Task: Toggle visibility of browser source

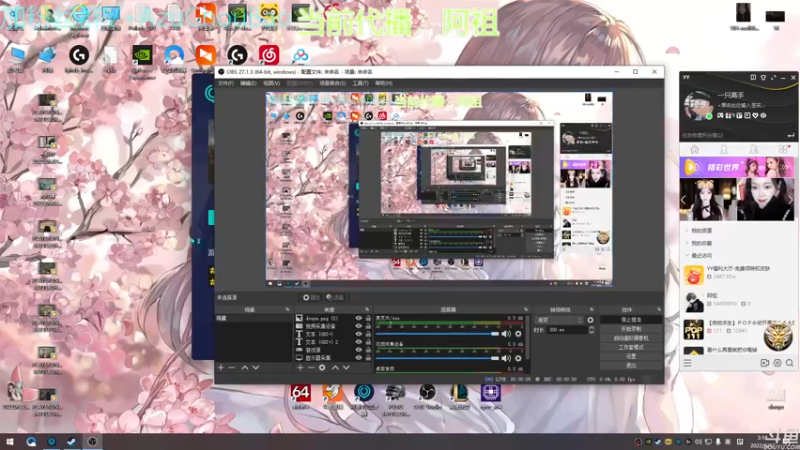Action: [x=359, y=350]
